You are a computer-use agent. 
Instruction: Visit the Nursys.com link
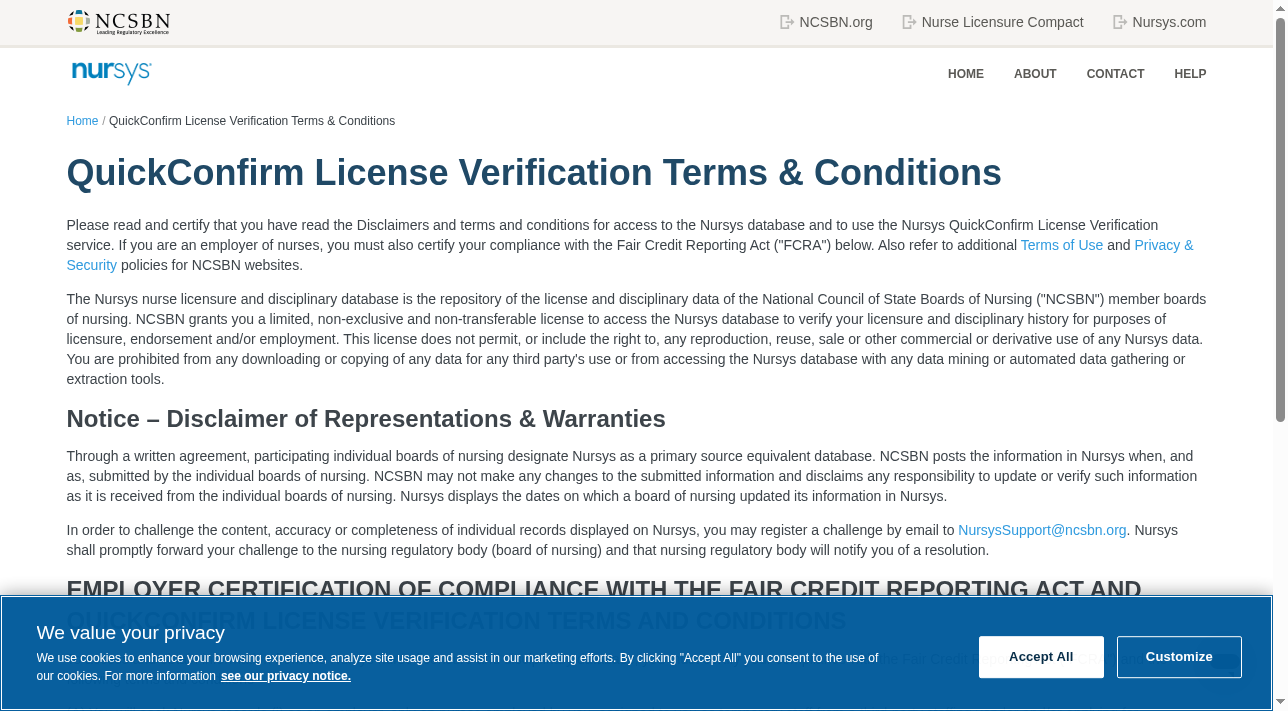click(1169, 22)
